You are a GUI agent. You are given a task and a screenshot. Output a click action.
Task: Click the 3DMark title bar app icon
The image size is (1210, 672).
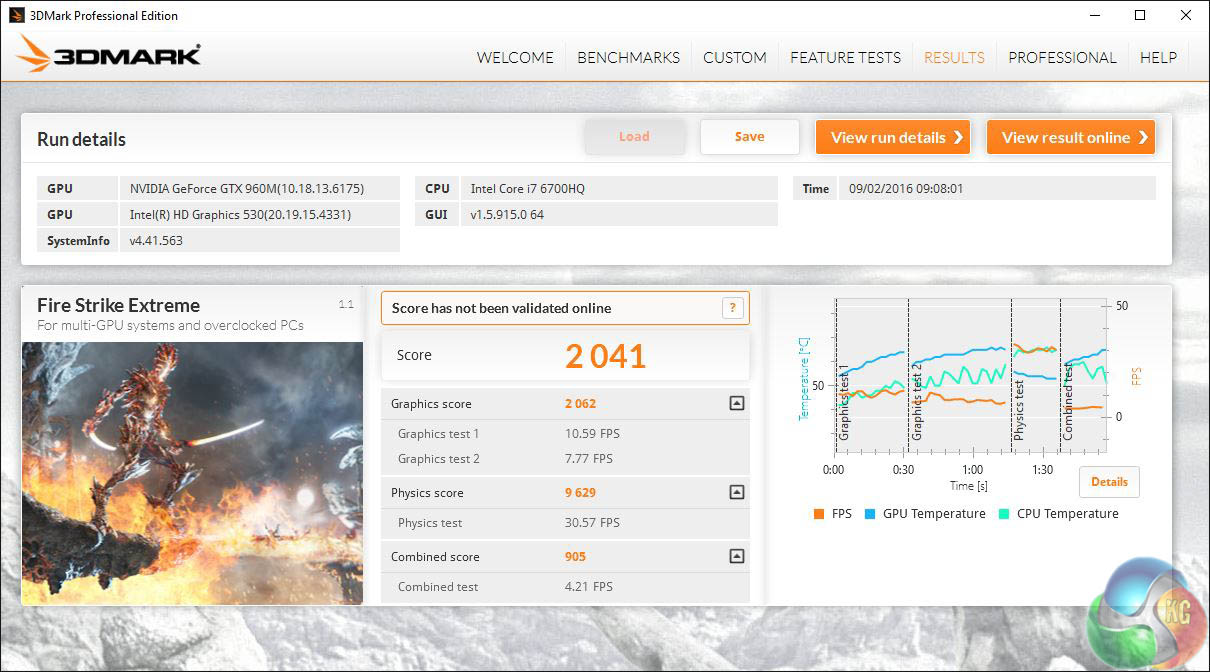(17, 15)
